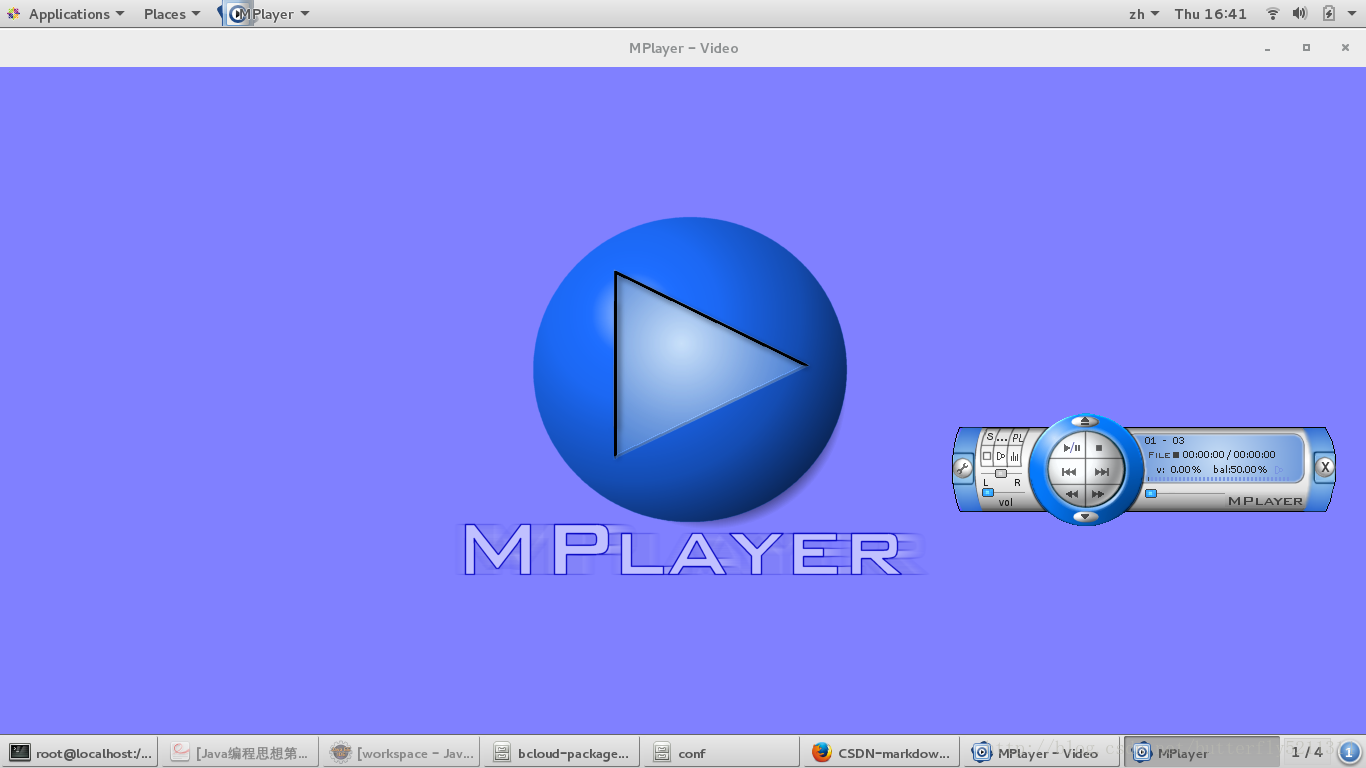Switch to the conf taskbar window
1366x768 pixels.
722,753
